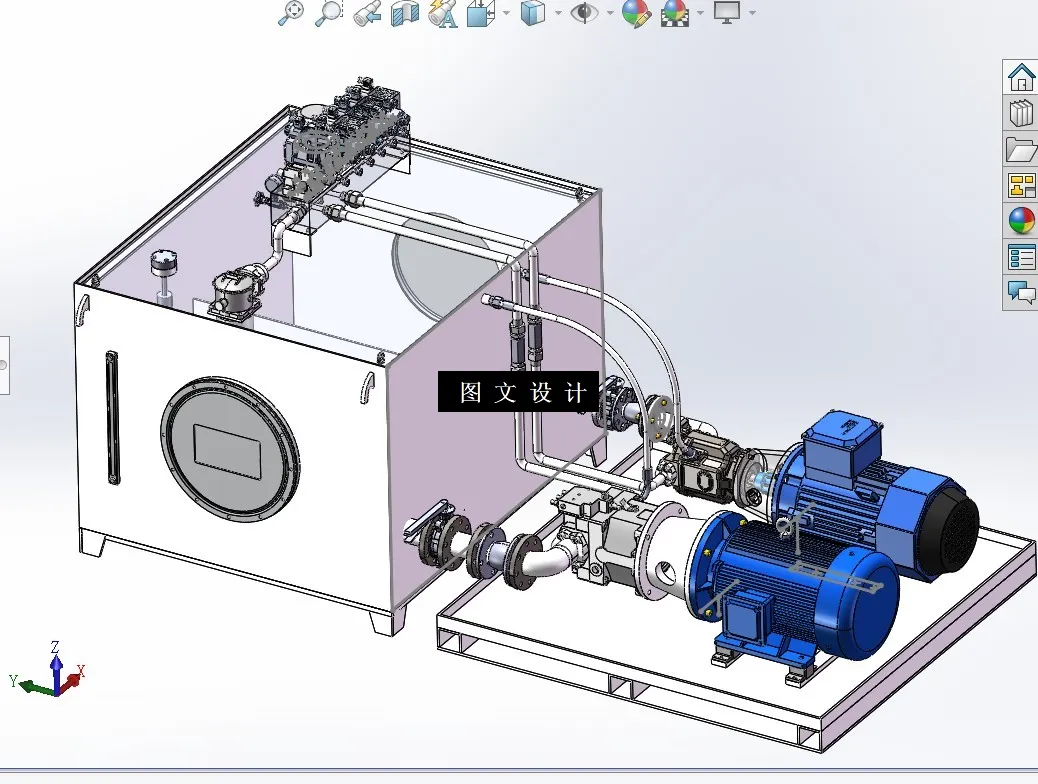Toggle the Section View tool
The width and height of the screenshot is (1038, 784).
pyautogui.click(x=405, y=12)
